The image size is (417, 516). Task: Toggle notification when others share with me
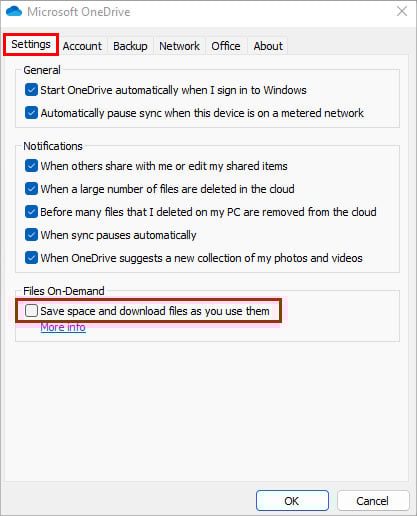(x=31, y=166)
